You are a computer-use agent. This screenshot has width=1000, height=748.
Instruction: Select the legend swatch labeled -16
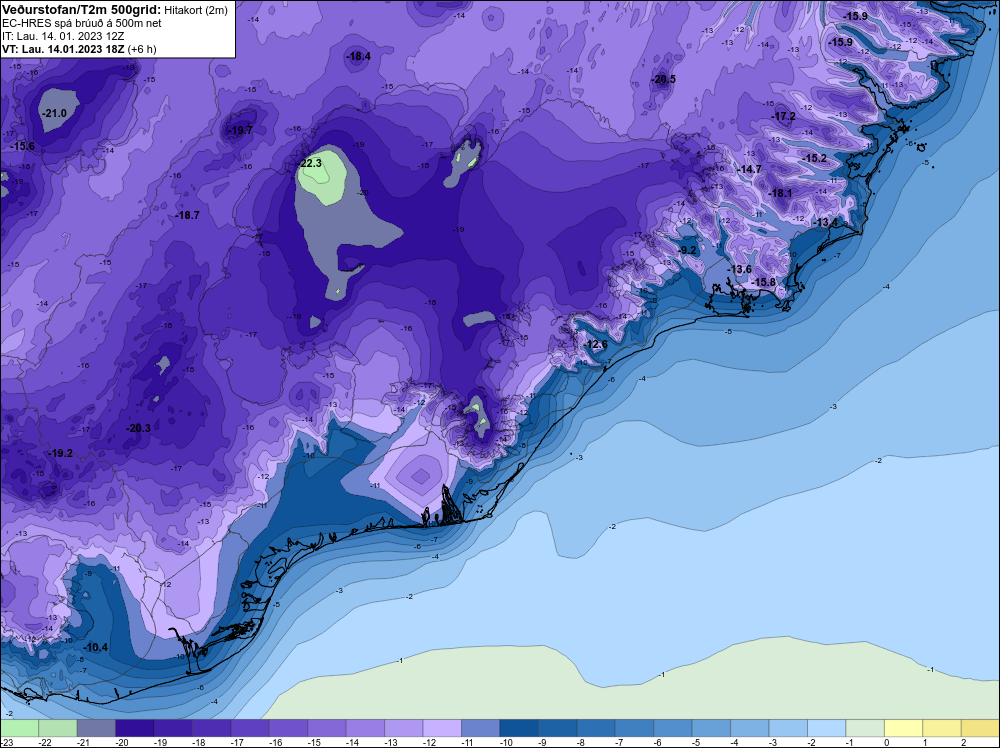[288, 728]
